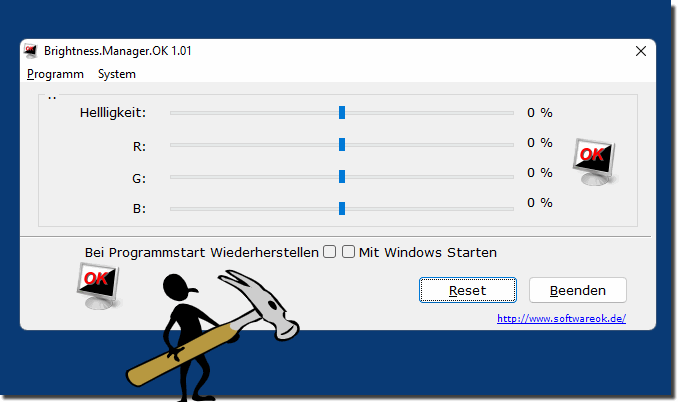Open the softwareok.de website link

[561, 319]
